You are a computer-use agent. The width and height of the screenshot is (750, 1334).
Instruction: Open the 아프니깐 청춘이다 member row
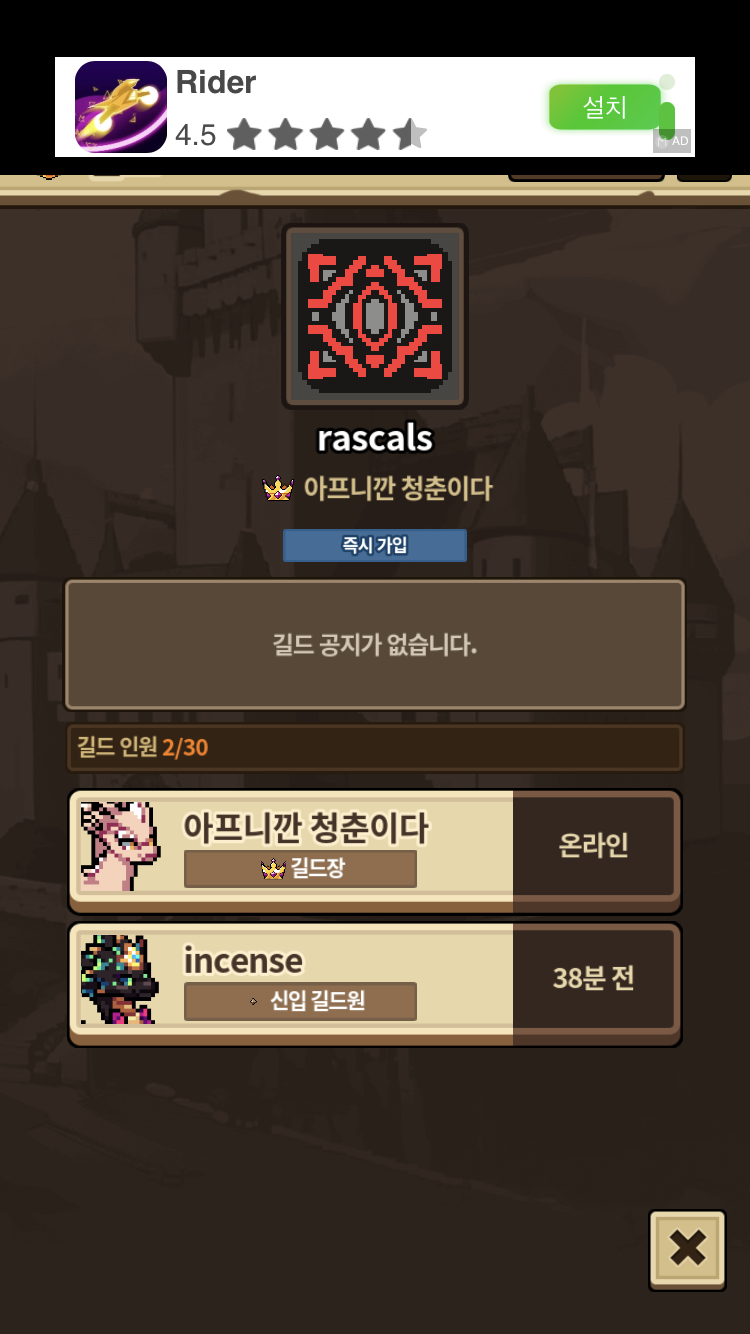(x=375, y=851)
